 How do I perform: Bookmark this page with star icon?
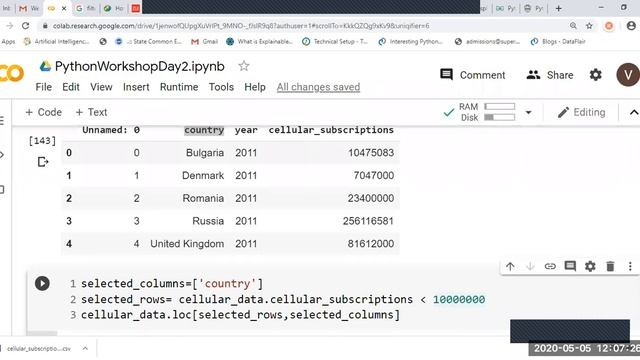click(589, 26)
